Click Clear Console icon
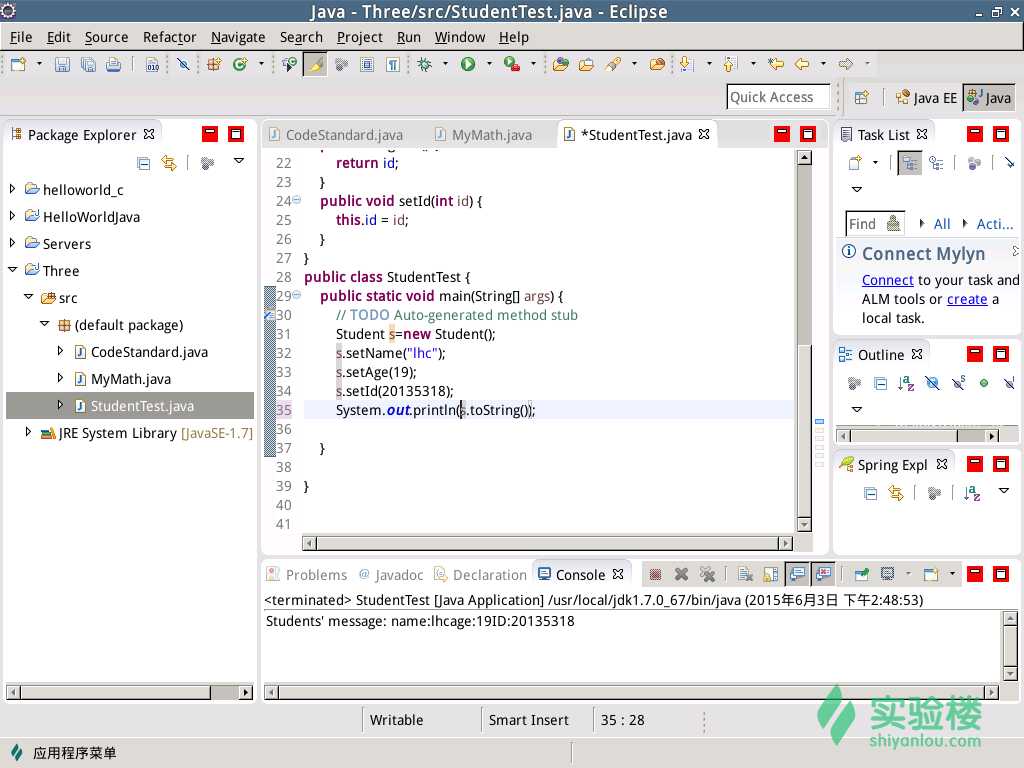This screenshot has width=1024, height=768. click(745, 574)
